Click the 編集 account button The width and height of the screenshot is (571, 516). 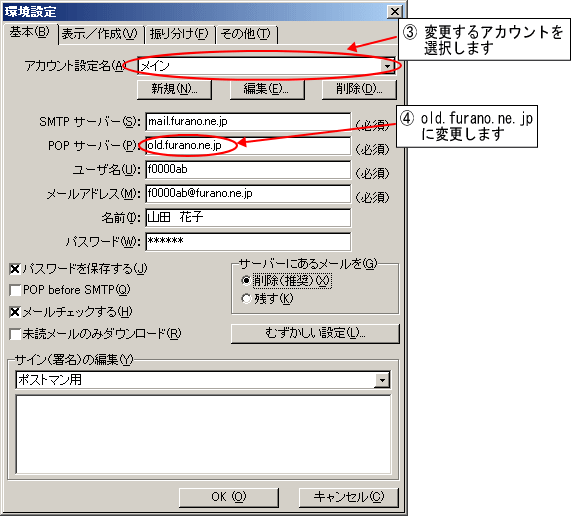click(267, 89)
